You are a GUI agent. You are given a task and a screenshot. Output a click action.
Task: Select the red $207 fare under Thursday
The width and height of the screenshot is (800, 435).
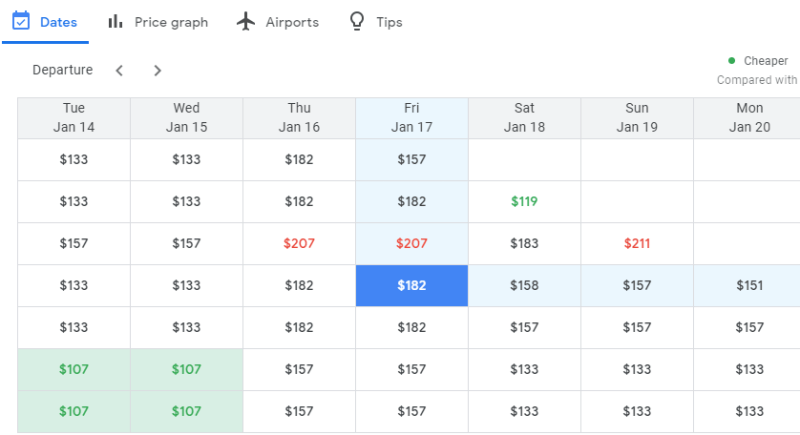[x=299, y=244]
